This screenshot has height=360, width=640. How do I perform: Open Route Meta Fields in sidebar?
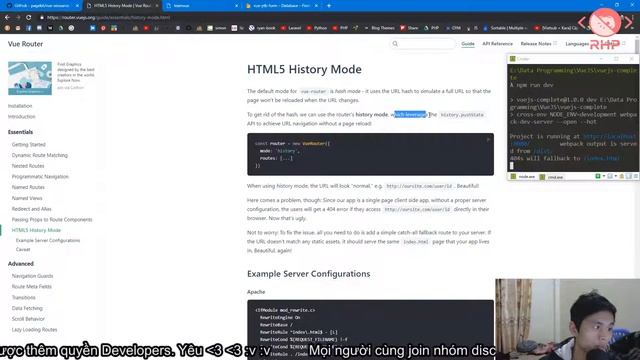coord(31,287)
